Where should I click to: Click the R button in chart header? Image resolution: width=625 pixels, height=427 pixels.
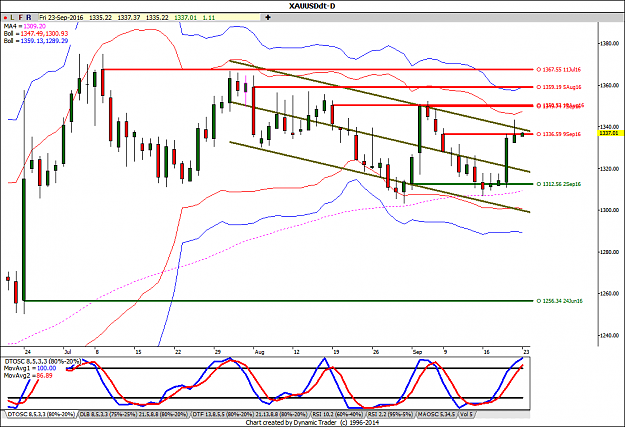pyautogui.click(x=29, y=18)
